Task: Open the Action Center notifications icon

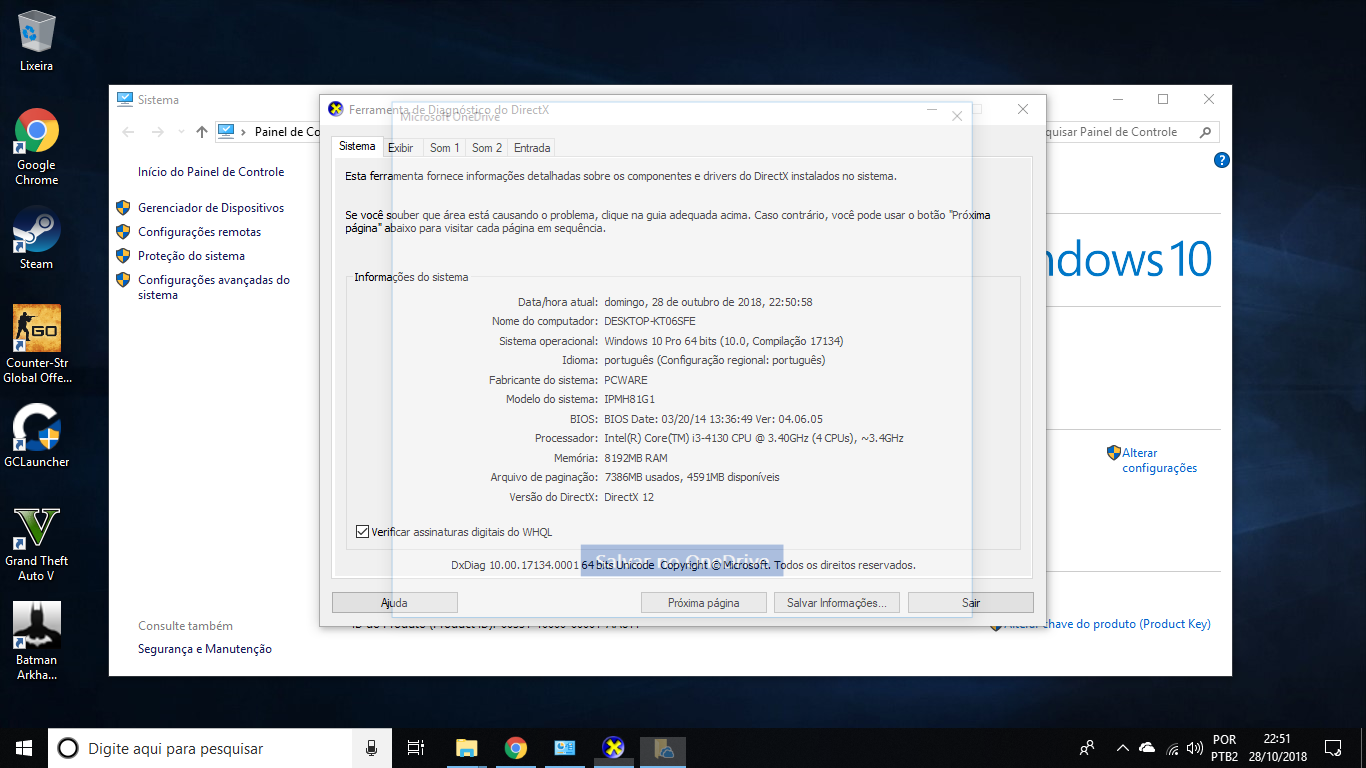Action: pos(1332,748)
